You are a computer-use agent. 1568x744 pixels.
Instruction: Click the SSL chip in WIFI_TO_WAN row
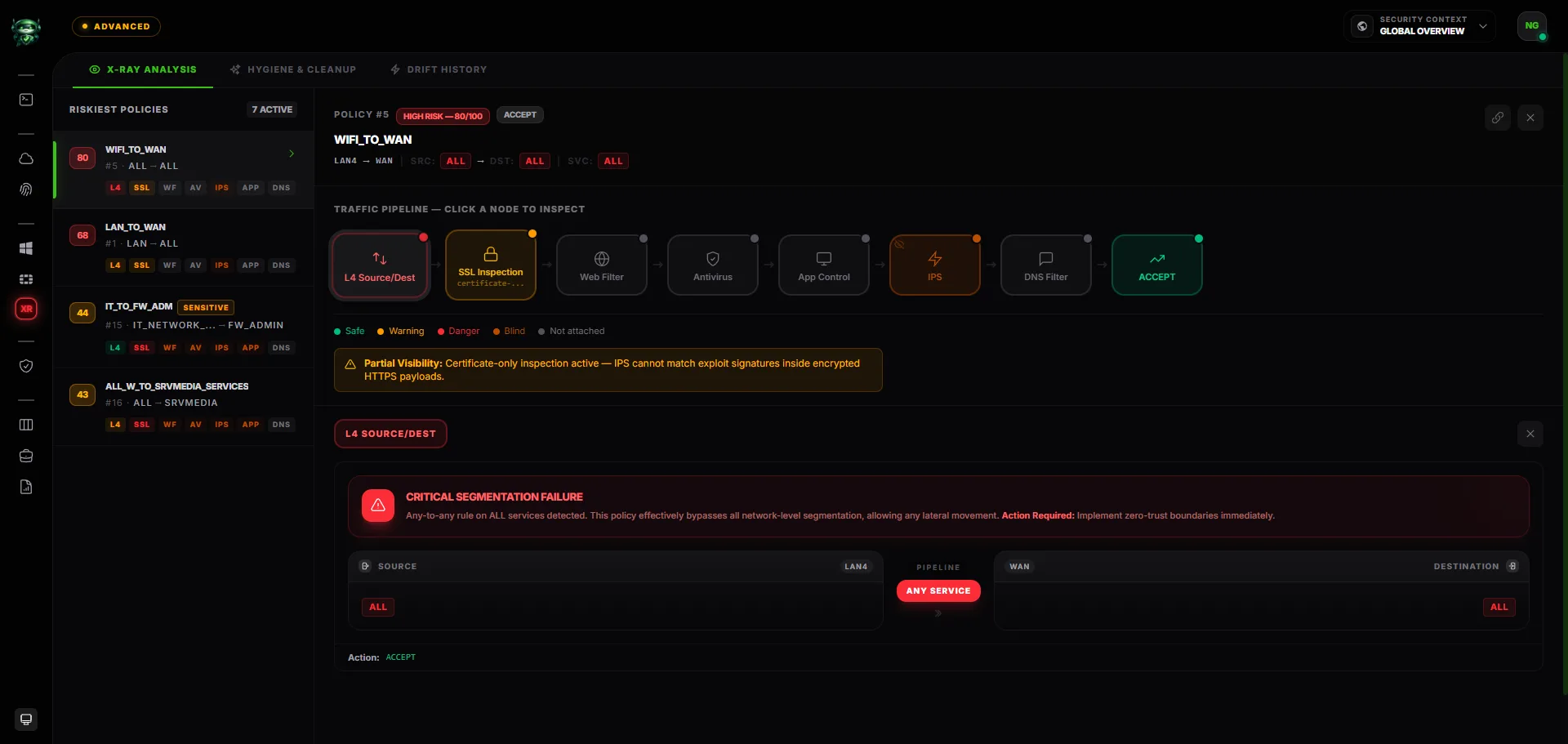point(142,188)
